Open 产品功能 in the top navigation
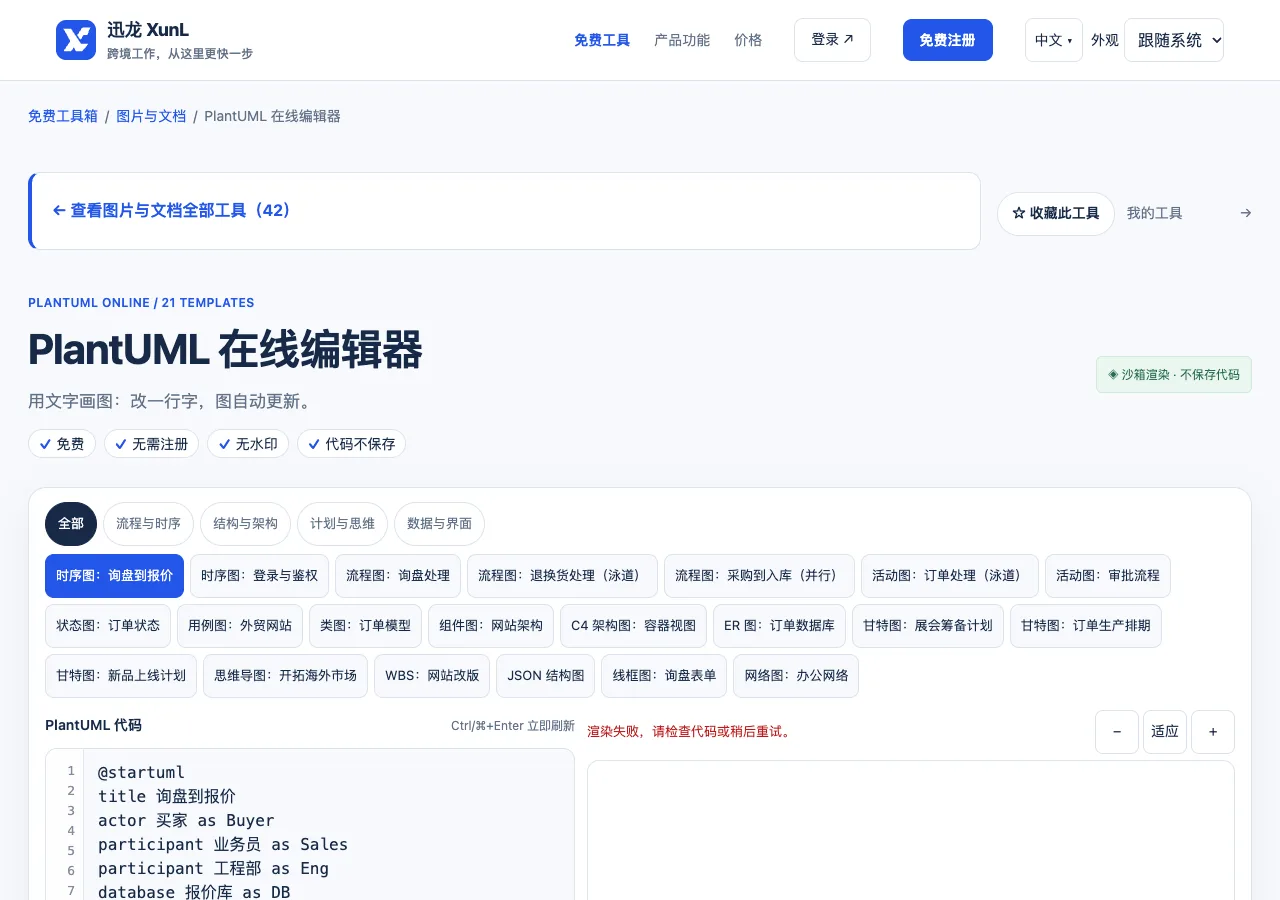The height and width of the screenshot is (900, 1280). tap(682, 40)
